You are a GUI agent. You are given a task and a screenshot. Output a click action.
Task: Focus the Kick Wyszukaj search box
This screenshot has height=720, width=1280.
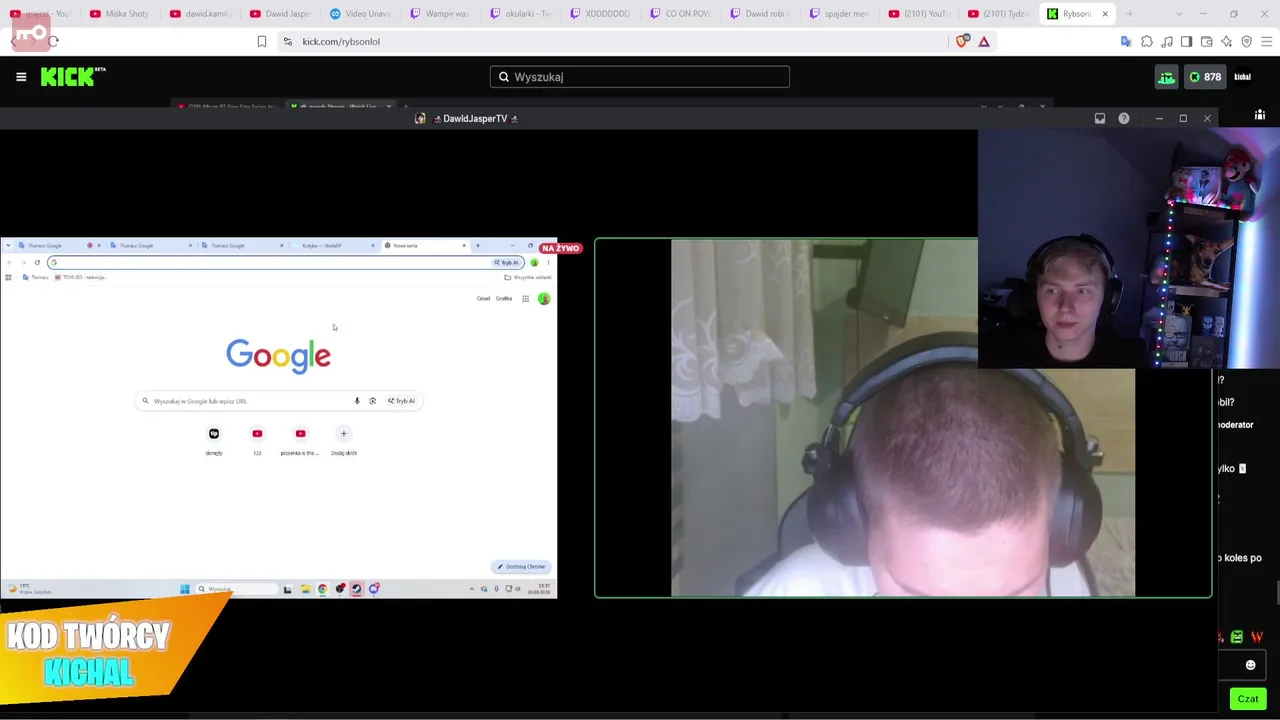click(640, 77)
